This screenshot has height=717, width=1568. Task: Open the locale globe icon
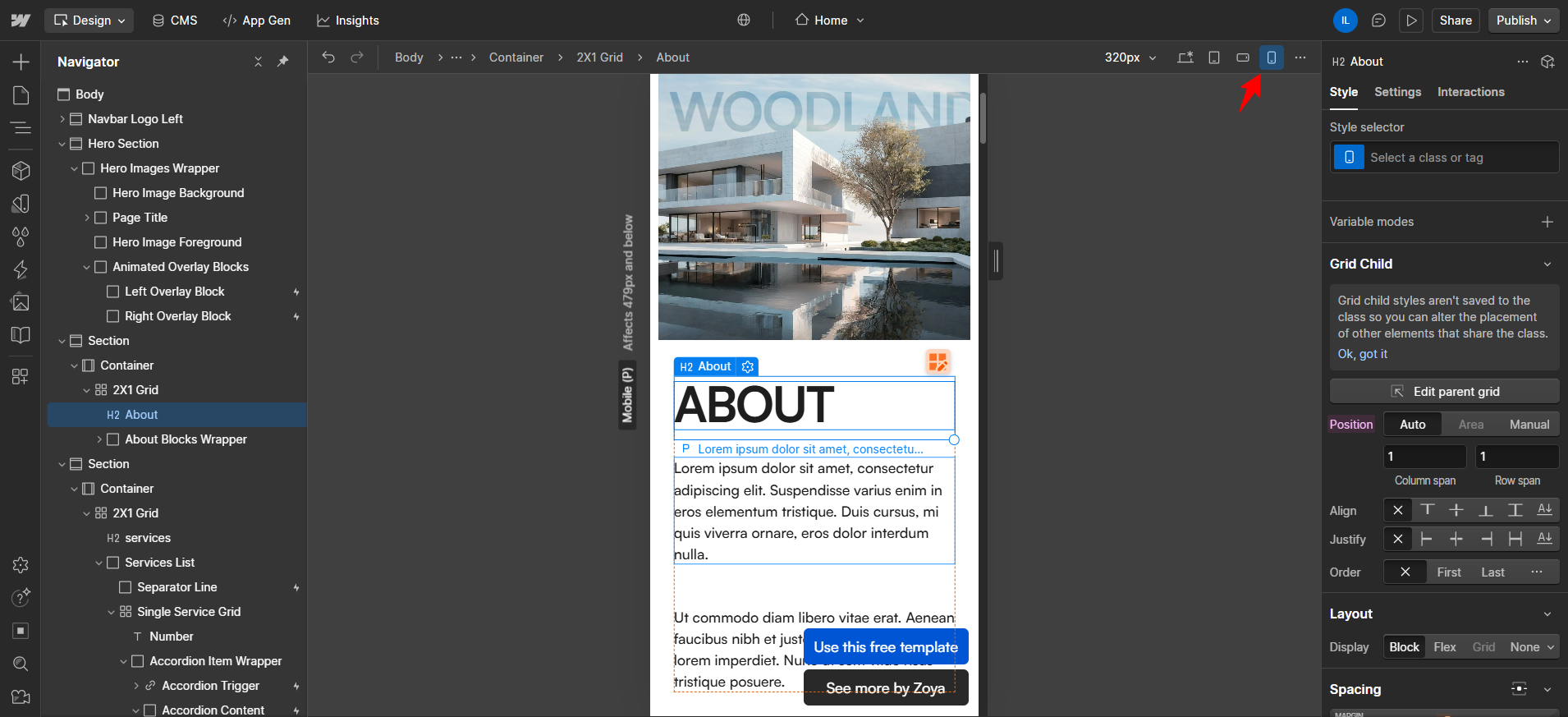click(744, 21)
